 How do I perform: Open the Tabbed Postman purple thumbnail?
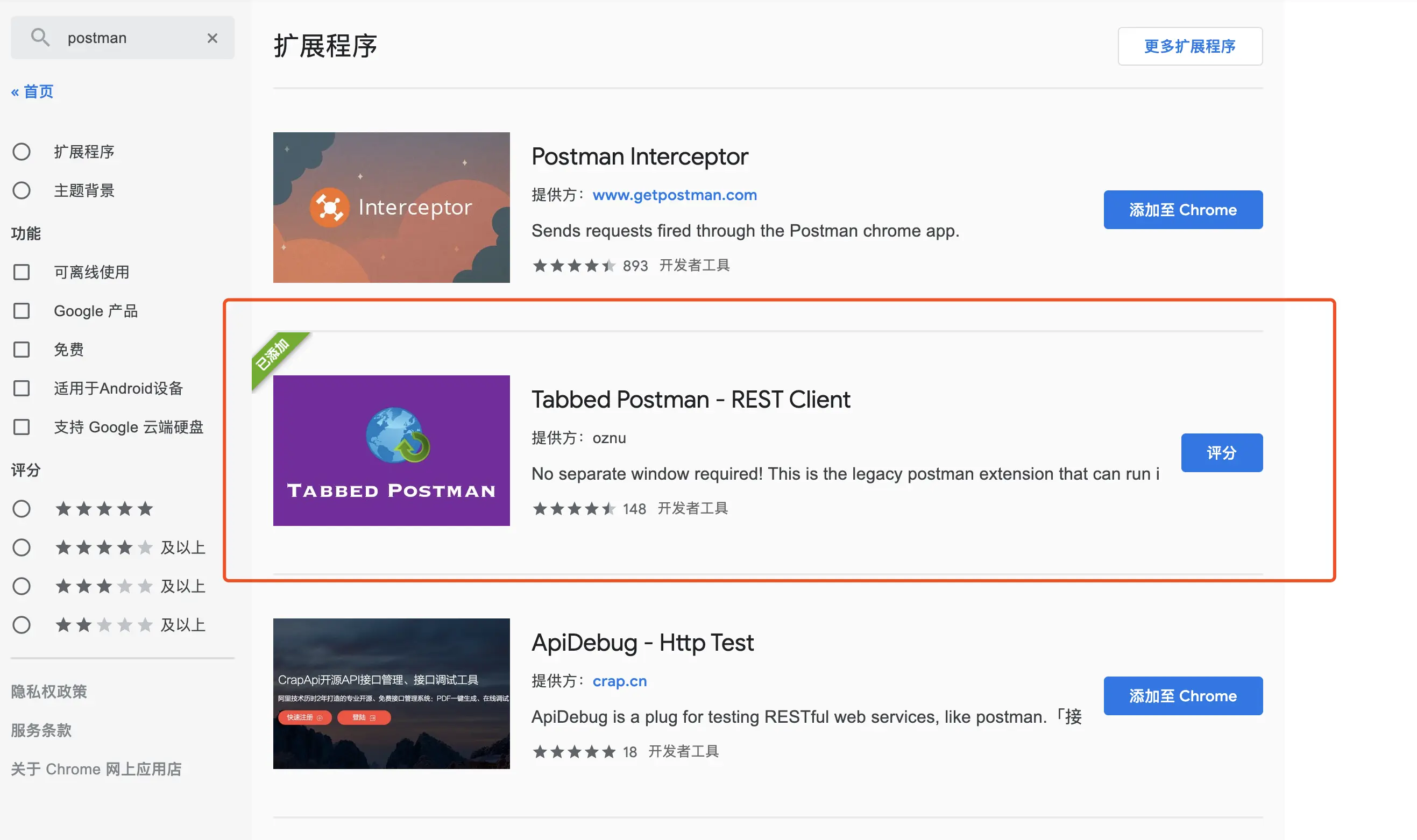point(391,450)
